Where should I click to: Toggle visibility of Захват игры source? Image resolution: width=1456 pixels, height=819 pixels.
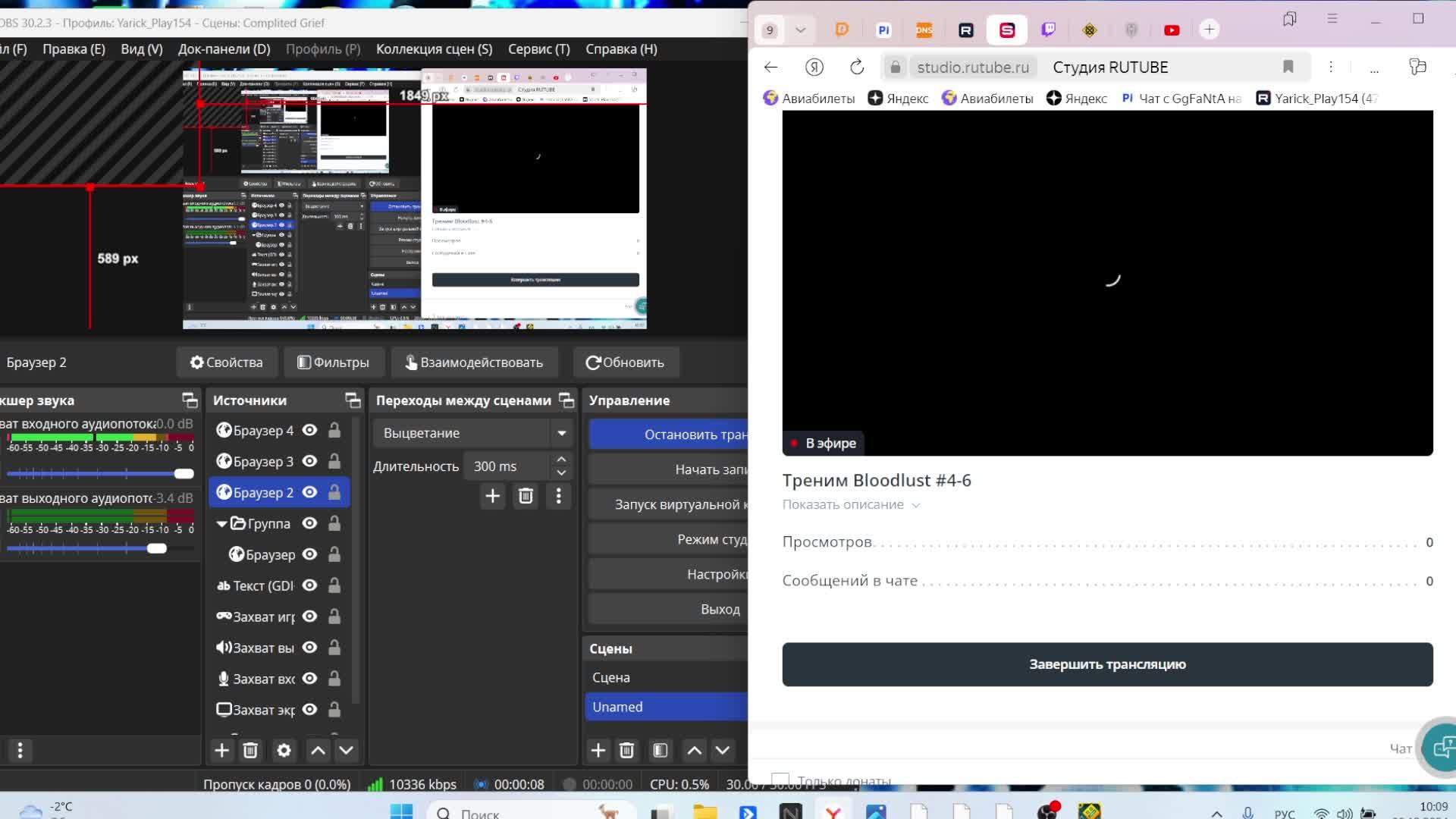click(x=309, y=617)
